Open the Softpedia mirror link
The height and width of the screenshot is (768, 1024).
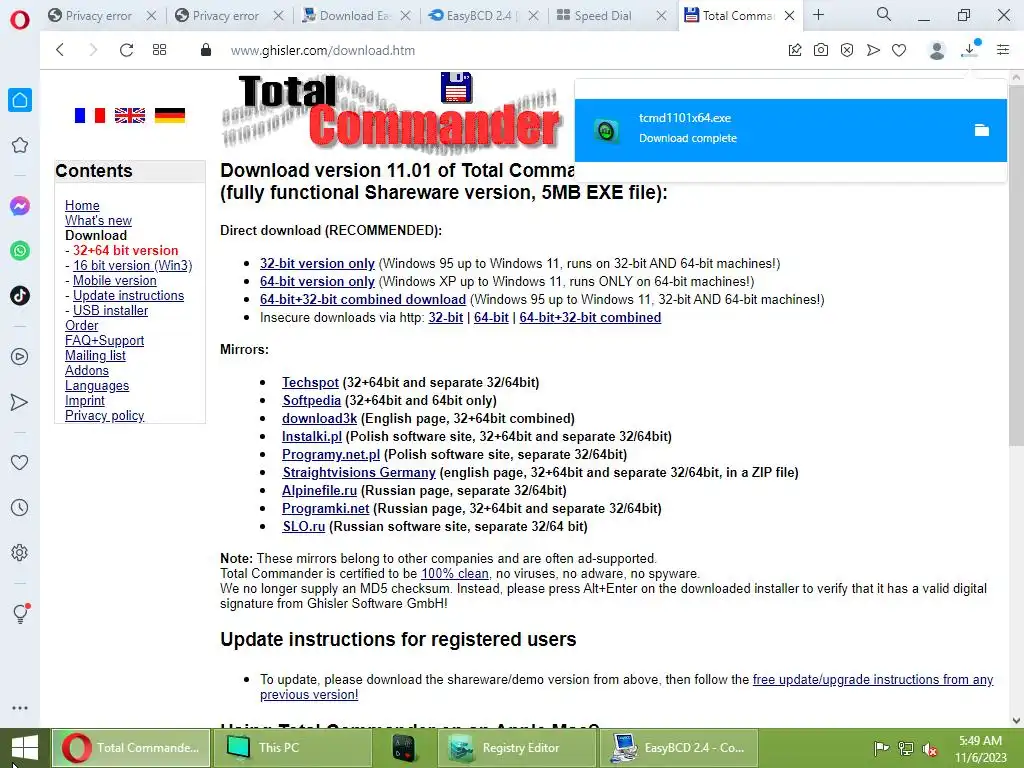pos(312,400)
